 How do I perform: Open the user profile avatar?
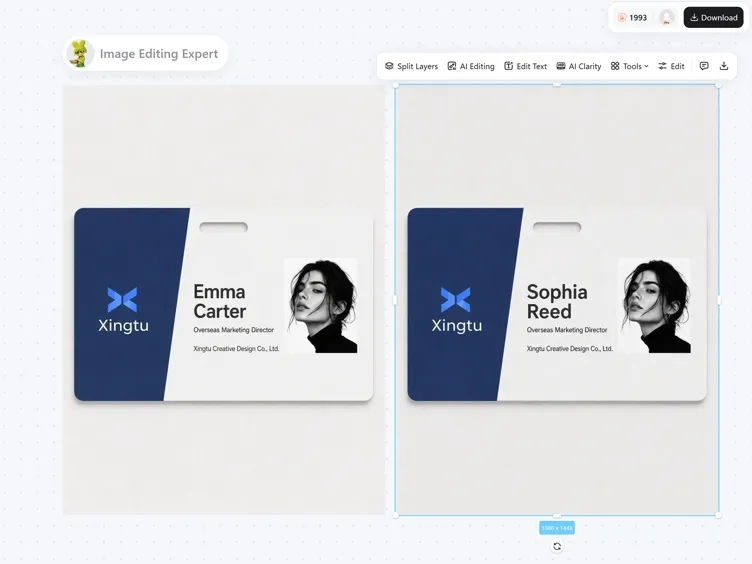click(667, 18)
